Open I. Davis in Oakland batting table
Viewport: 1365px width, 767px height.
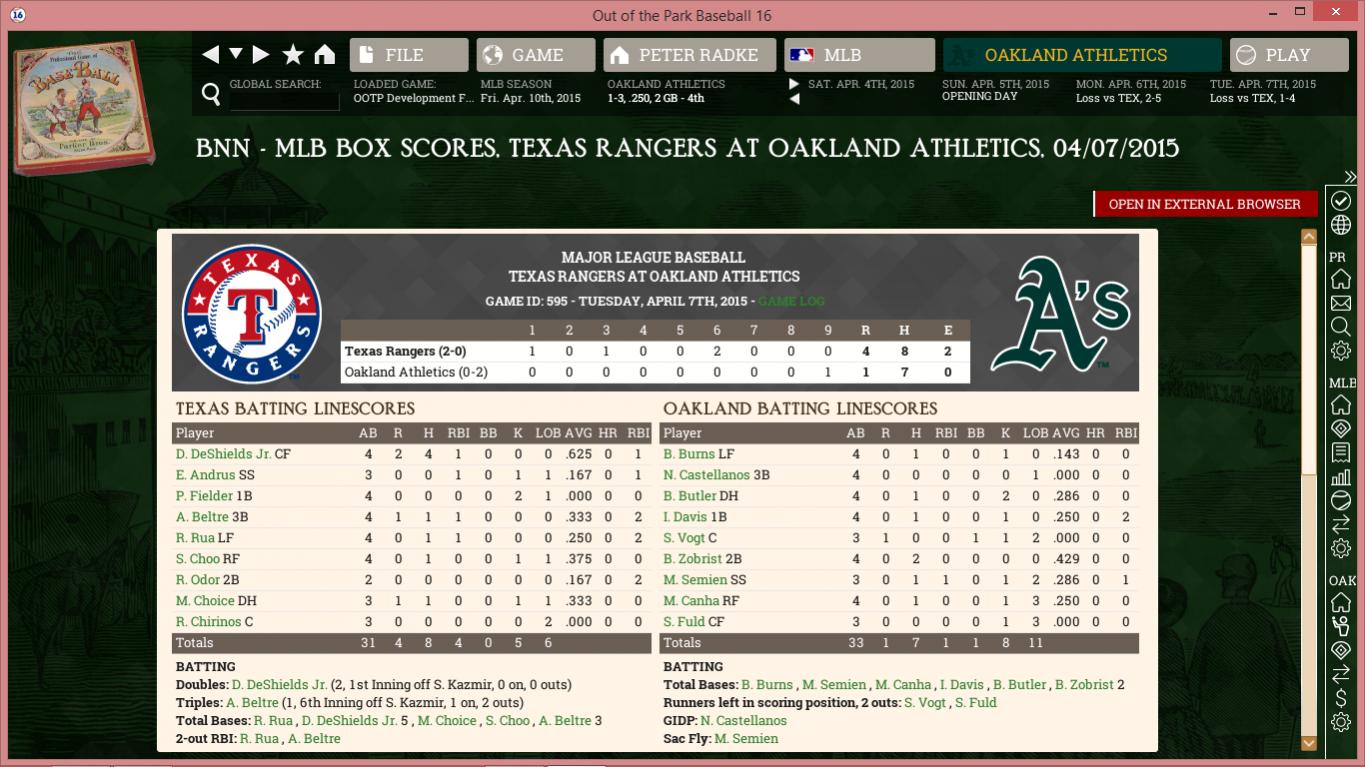coord(686,517)
